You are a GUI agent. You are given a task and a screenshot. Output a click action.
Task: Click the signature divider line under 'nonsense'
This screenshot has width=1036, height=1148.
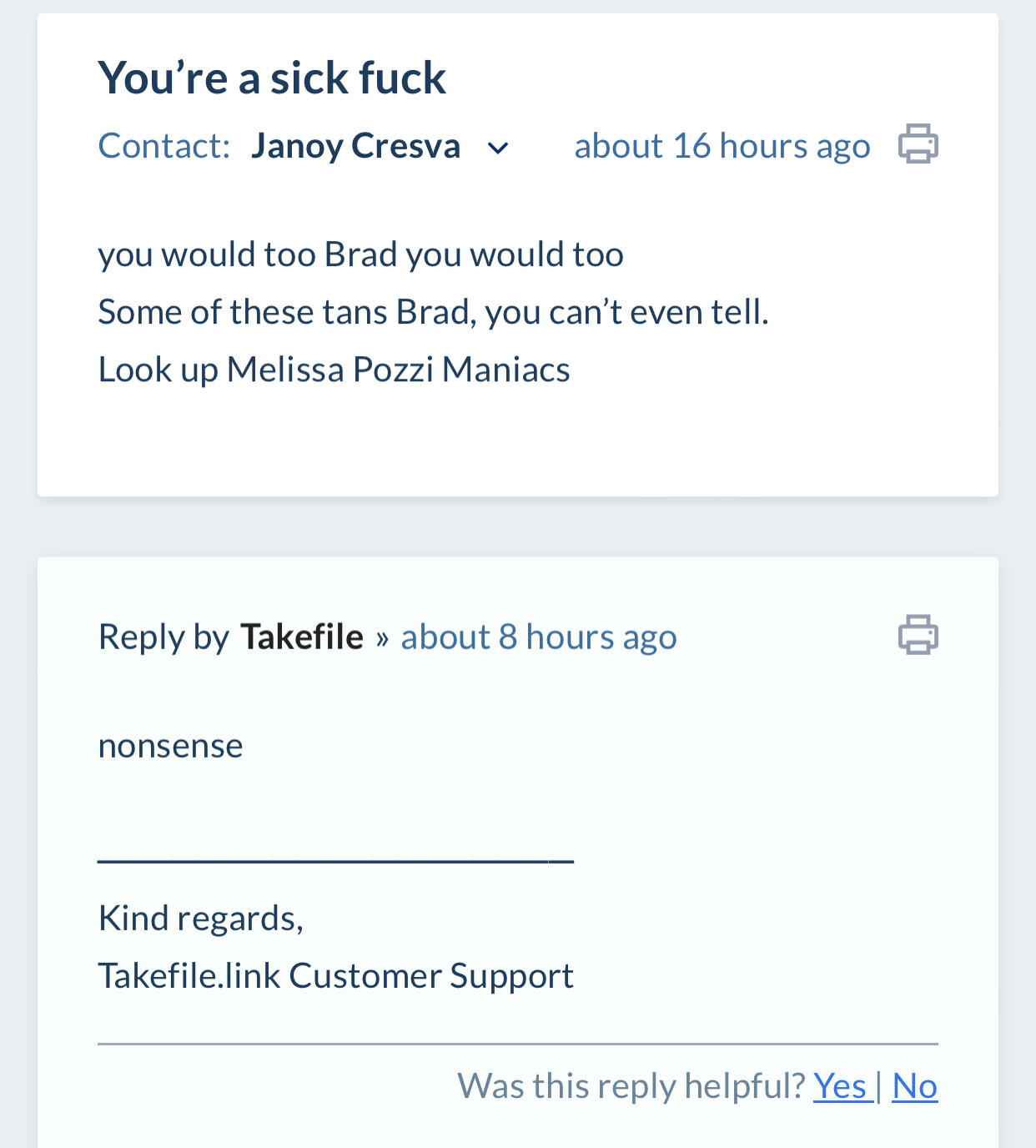point(335,860)
